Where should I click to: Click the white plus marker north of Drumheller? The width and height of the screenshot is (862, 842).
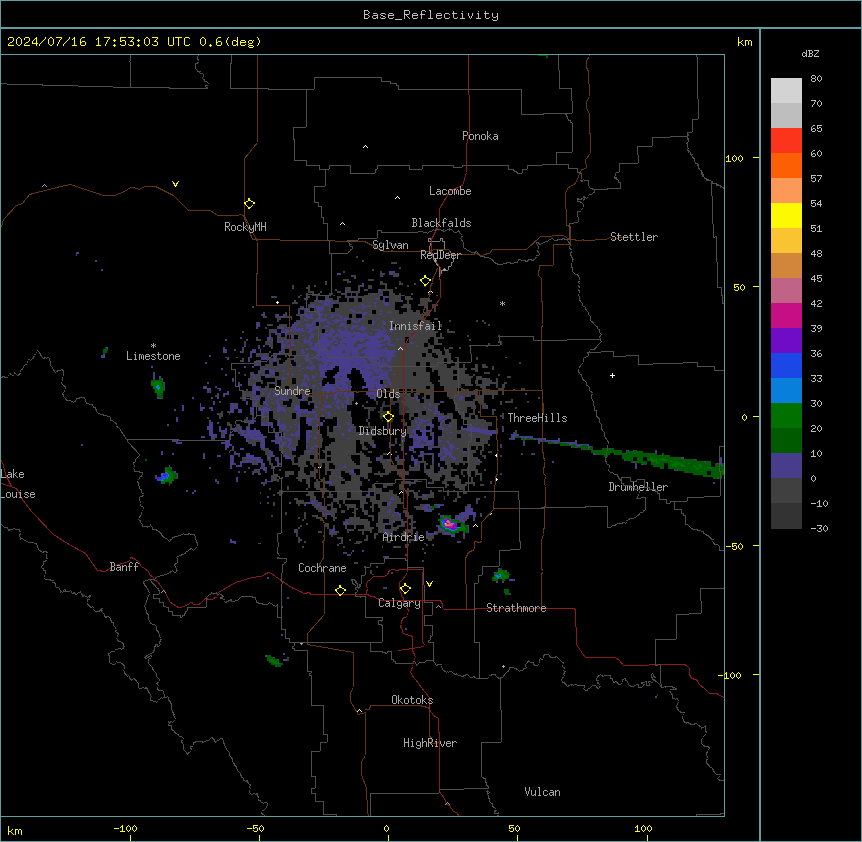(612, 375)
